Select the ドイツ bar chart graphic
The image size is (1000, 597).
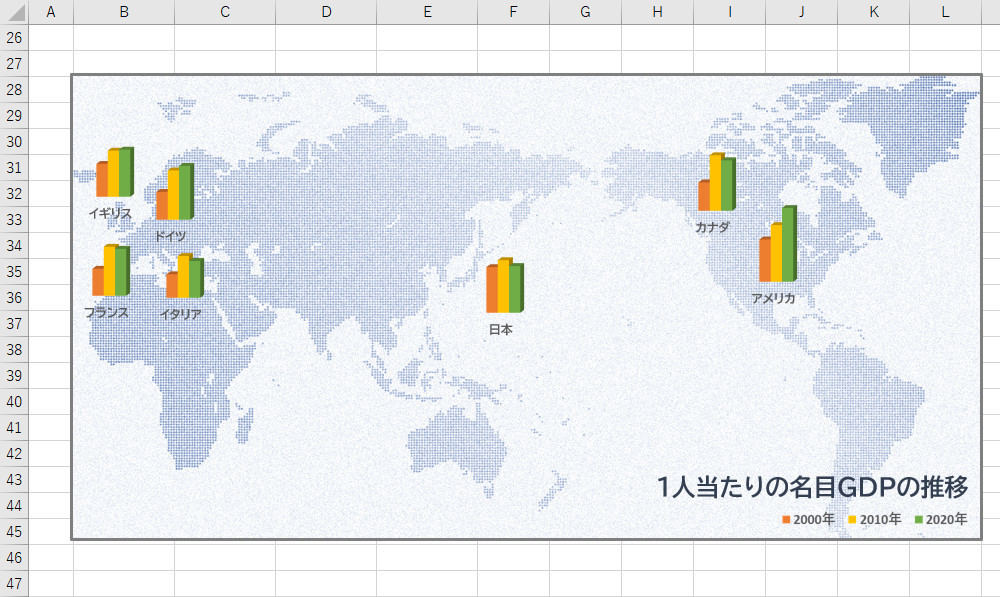tap(175, 192)
